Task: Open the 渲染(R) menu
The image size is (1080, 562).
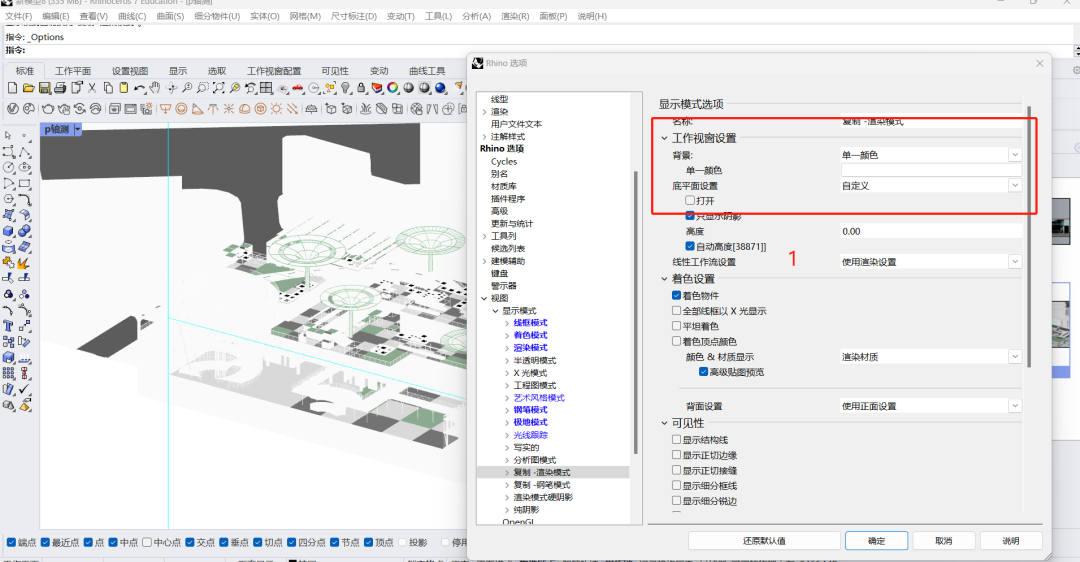Action: tap(515, 16)
